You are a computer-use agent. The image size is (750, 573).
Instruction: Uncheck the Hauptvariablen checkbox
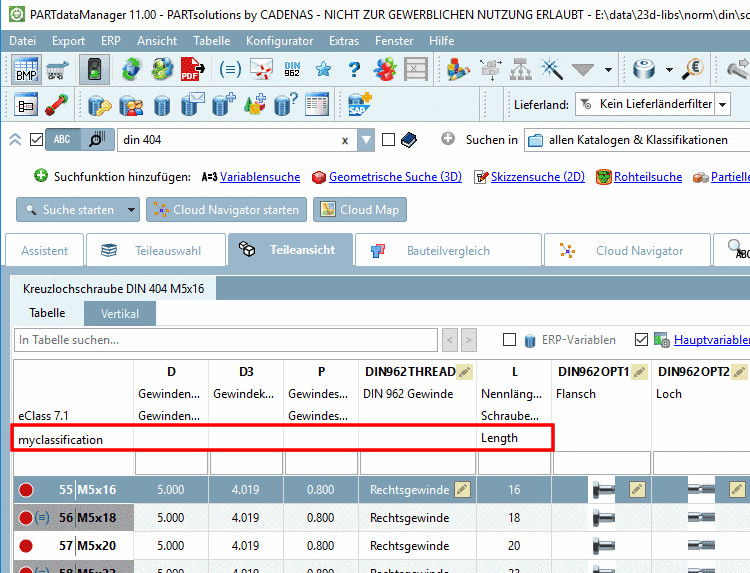642,340
